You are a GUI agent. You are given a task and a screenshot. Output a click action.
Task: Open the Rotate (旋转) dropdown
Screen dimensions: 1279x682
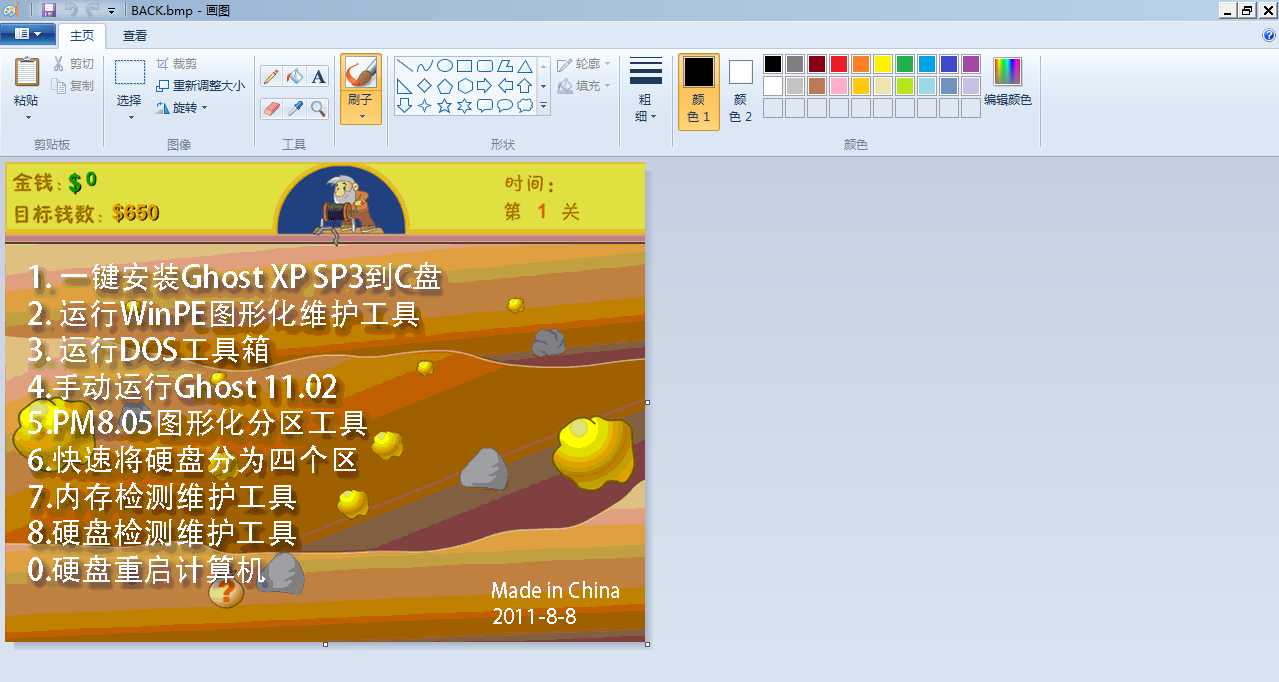click(182, 108)
